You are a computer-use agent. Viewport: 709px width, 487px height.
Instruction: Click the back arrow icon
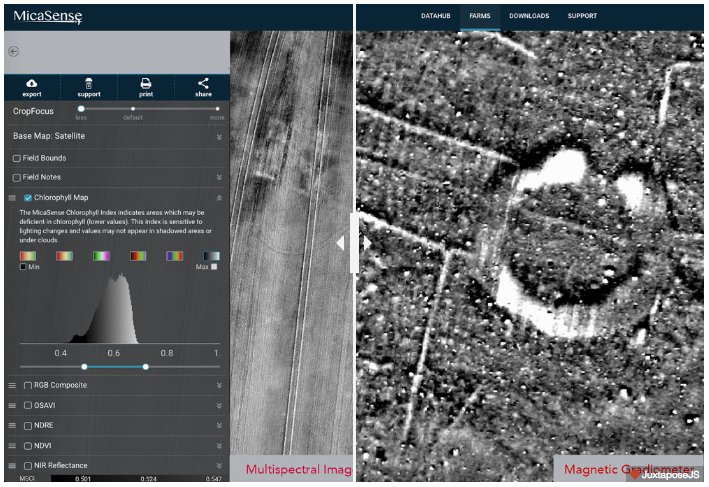(x=14, y=52)
